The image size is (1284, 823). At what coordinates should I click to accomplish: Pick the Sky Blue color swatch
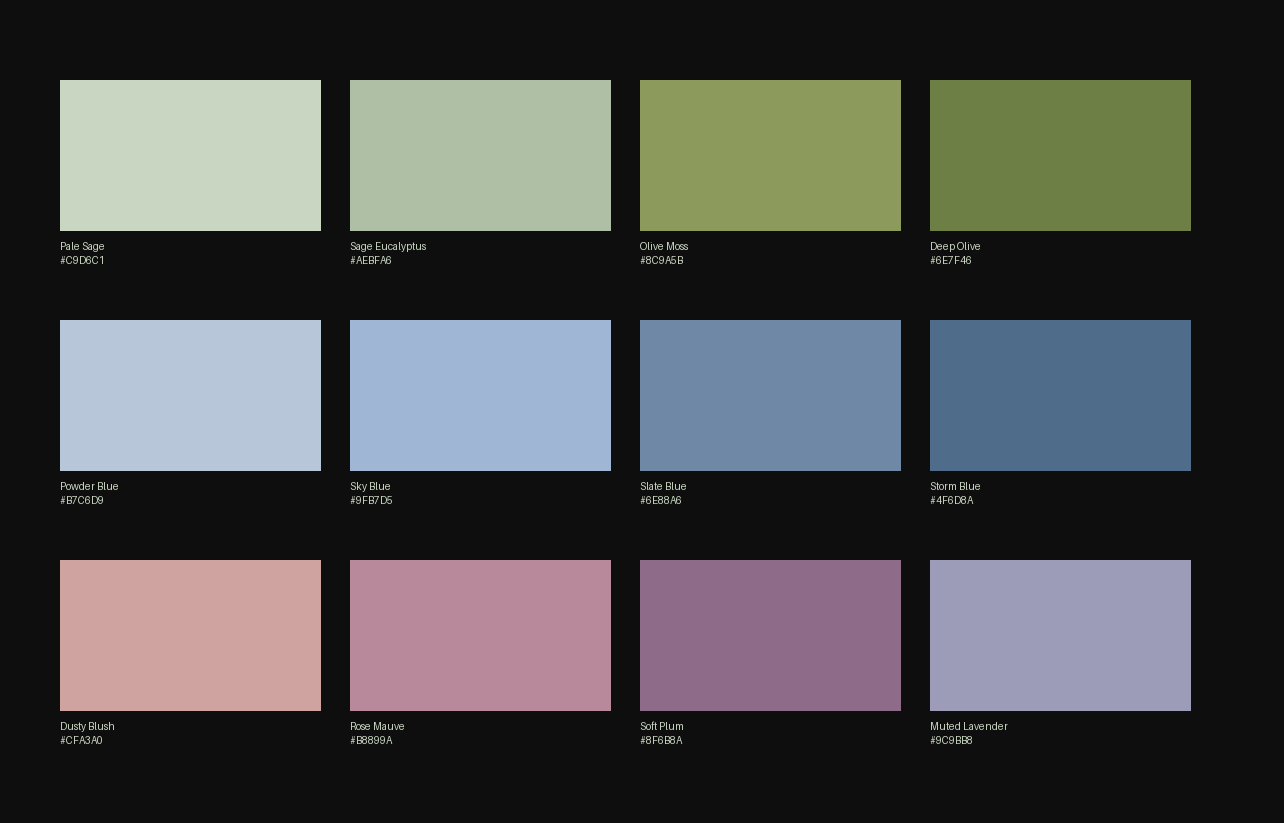tap(480, 395)
